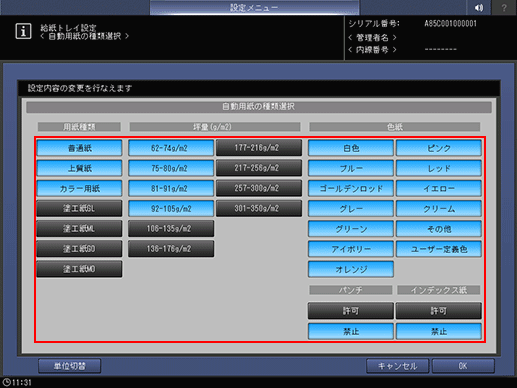Image resolution: width=517 pixels, height=388 pixels.
Task: Toggle the ユーザー定義色 option
Action: click(439, 249)
